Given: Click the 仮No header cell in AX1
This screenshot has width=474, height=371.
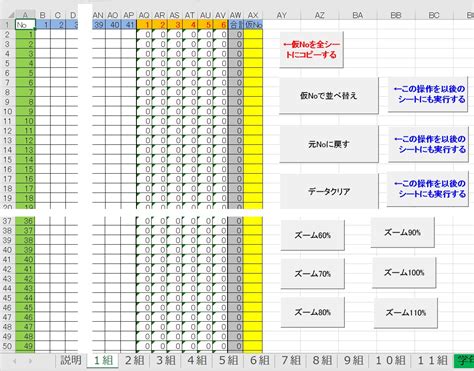Looking at the screenshot, I should point(253,25).
